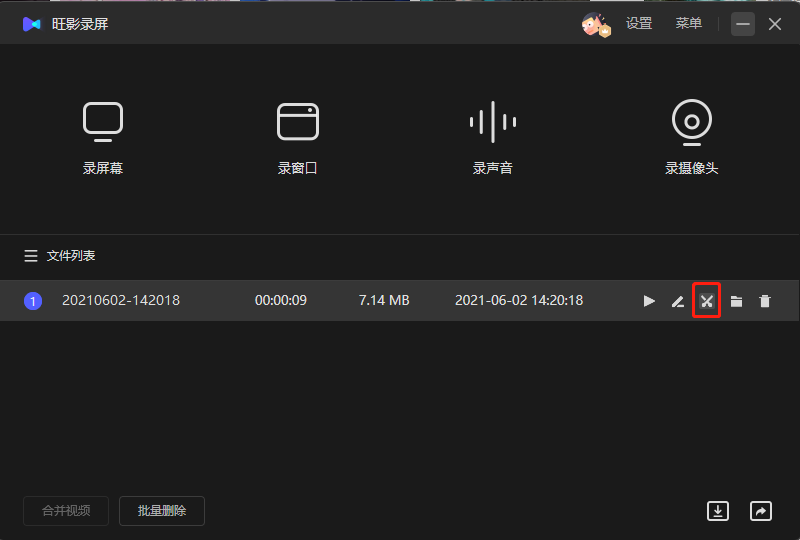The height and width of the screenshot is (540, 800).
Task: Play the 20210602-142018 recording
Action: pyautogui.click(x=649, y=301)
